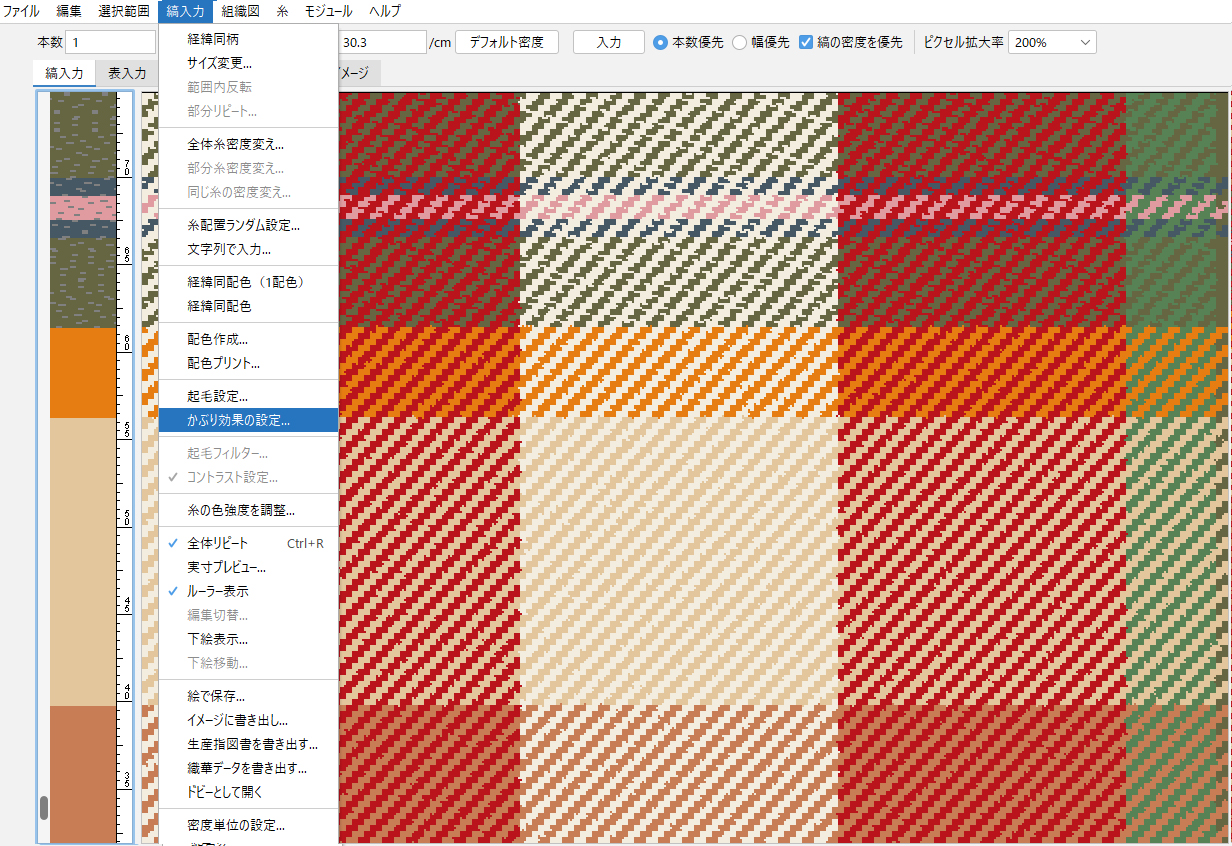Screen dimensions: 1232x846
Task: Click the orange stripe in yarn strip
Action: click(83, 373)
